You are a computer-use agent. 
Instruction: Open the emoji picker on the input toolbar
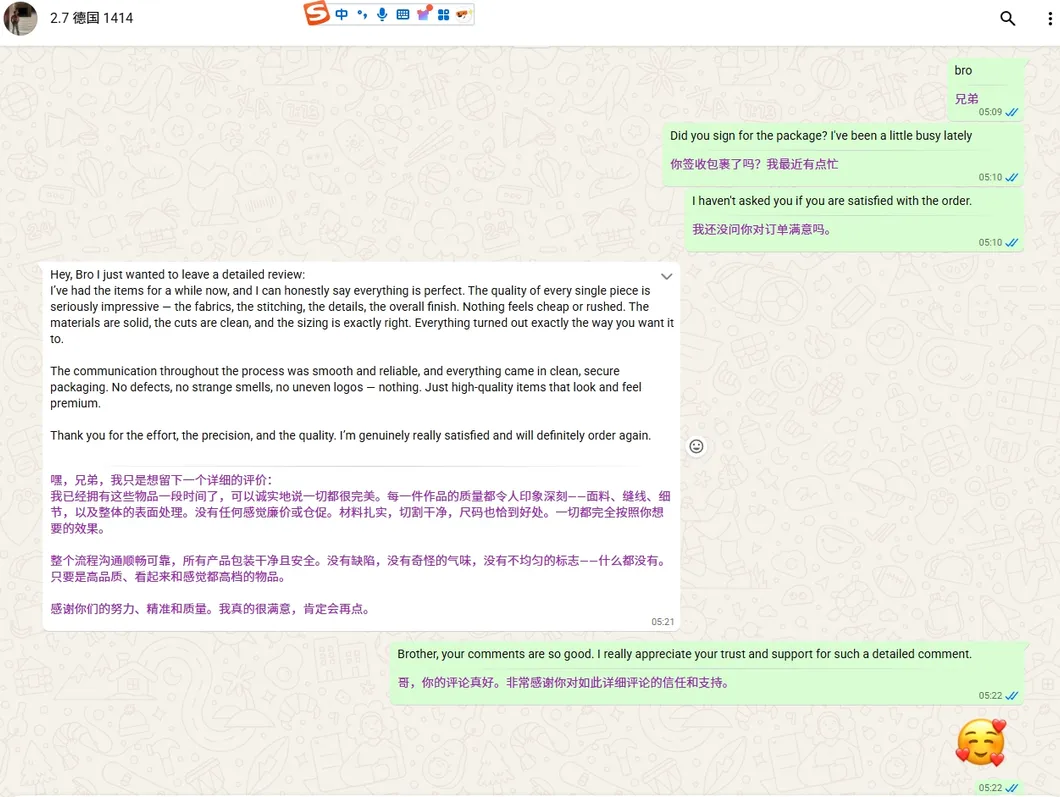(463, 14)
